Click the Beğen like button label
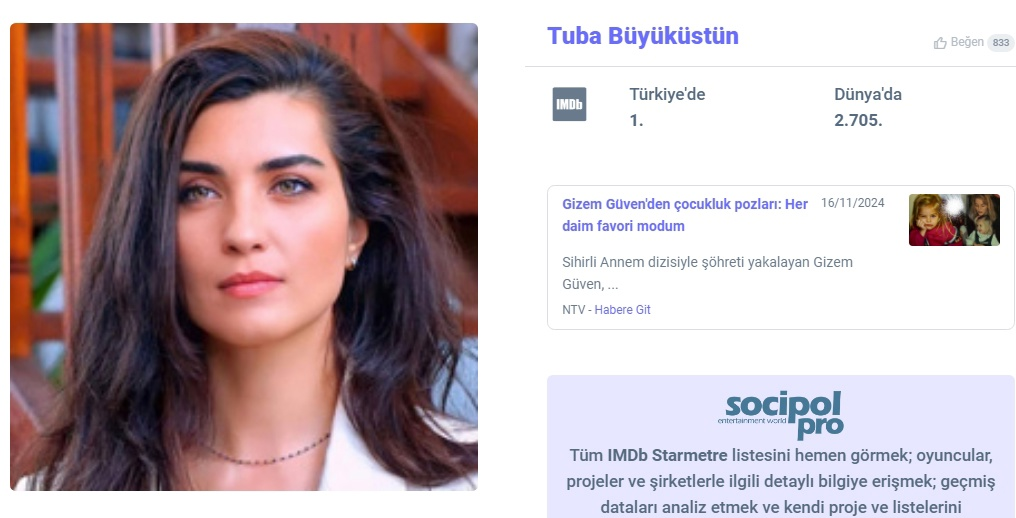 [967, 42]
